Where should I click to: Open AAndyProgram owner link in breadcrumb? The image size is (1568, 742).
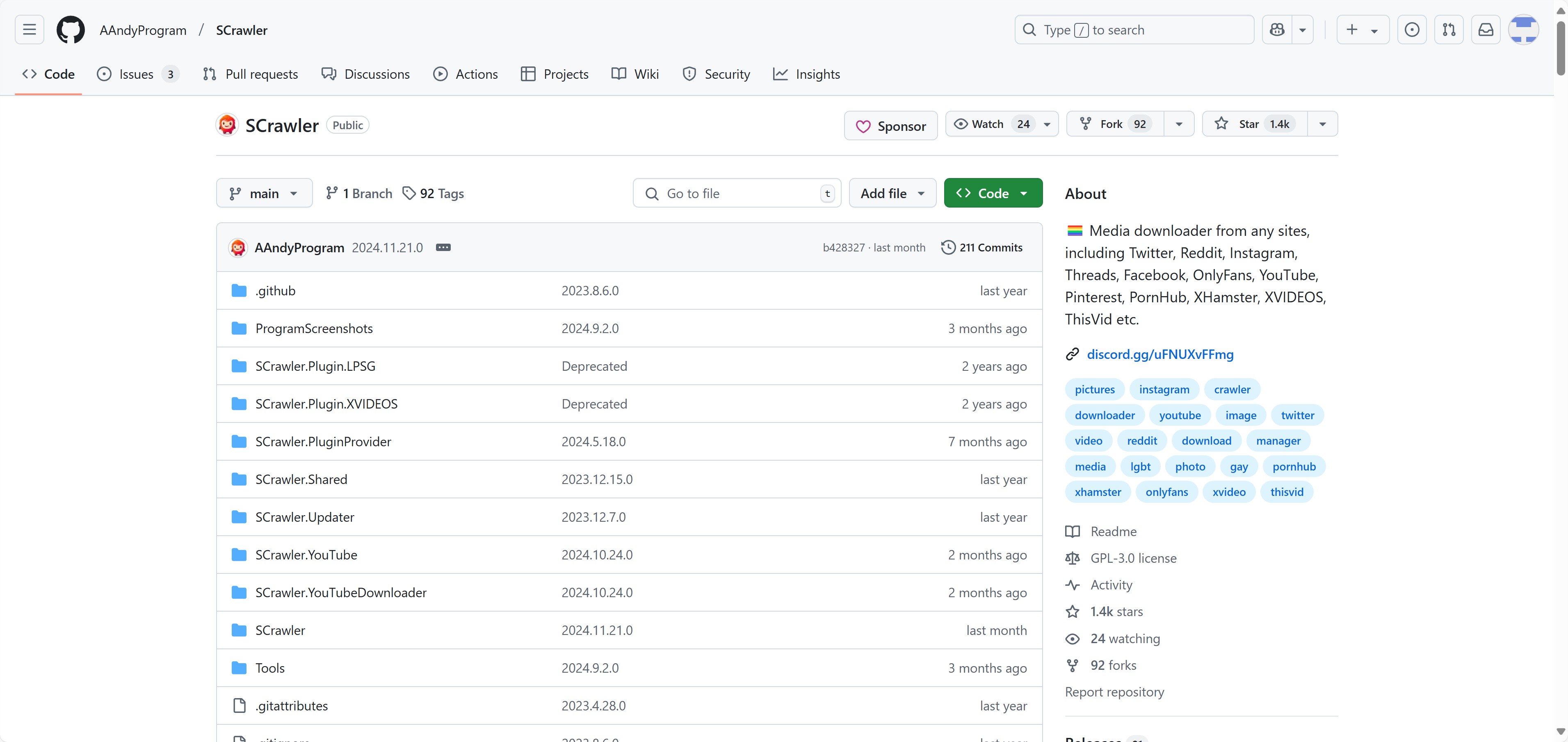[x=143, y=30]
